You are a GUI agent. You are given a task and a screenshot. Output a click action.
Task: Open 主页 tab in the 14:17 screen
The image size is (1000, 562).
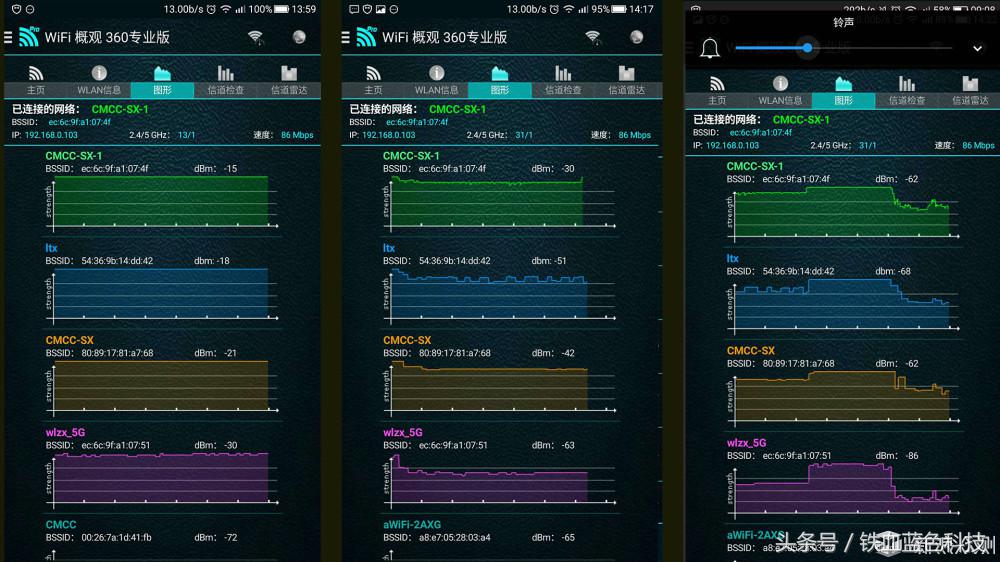click(373, 80)
